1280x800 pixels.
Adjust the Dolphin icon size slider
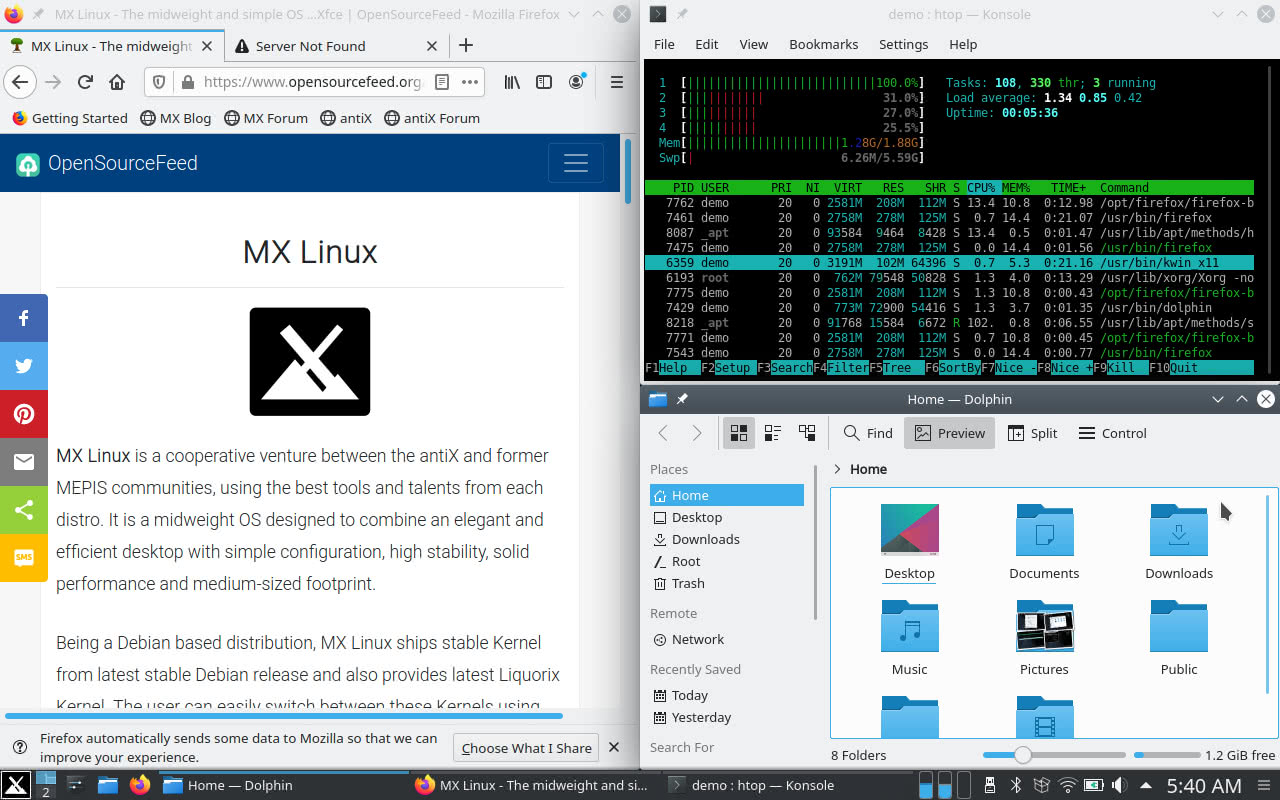(1021, 755)
